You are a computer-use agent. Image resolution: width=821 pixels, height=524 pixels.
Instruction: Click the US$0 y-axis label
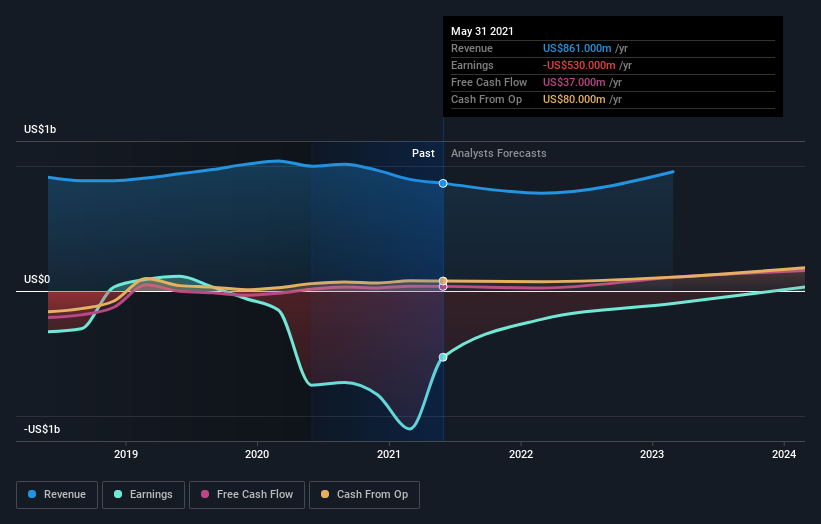tap(37, 279)
